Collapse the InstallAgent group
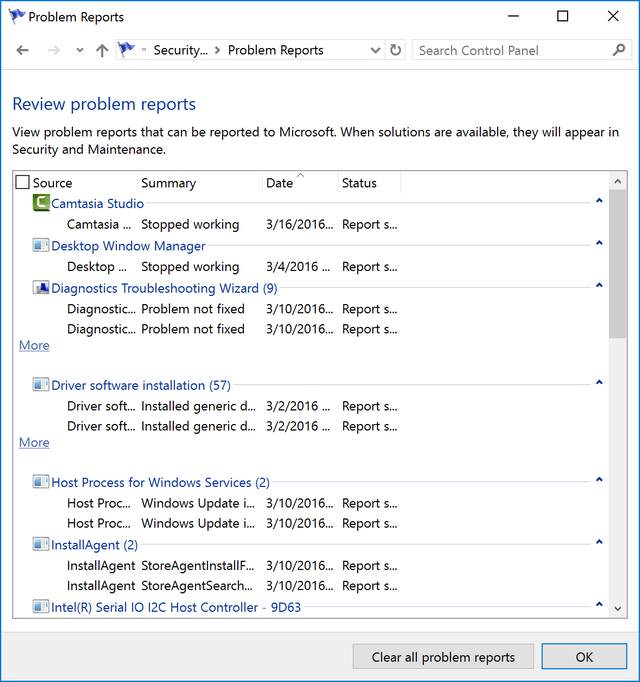The width and height of the screenshot is (640, 682). click(599, 542)
